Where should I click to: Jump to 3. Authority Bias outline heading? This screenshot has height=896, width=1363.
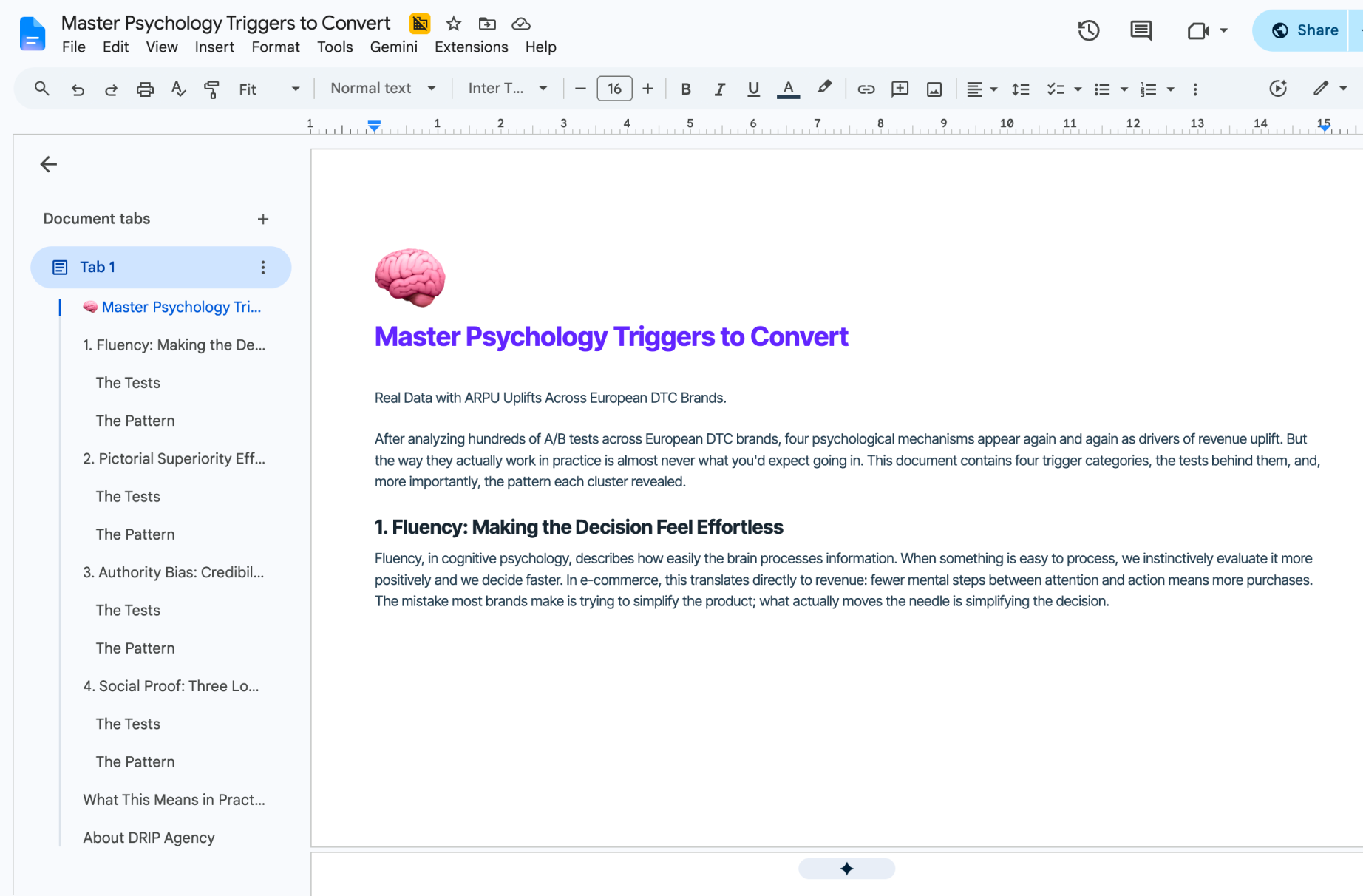173,573
